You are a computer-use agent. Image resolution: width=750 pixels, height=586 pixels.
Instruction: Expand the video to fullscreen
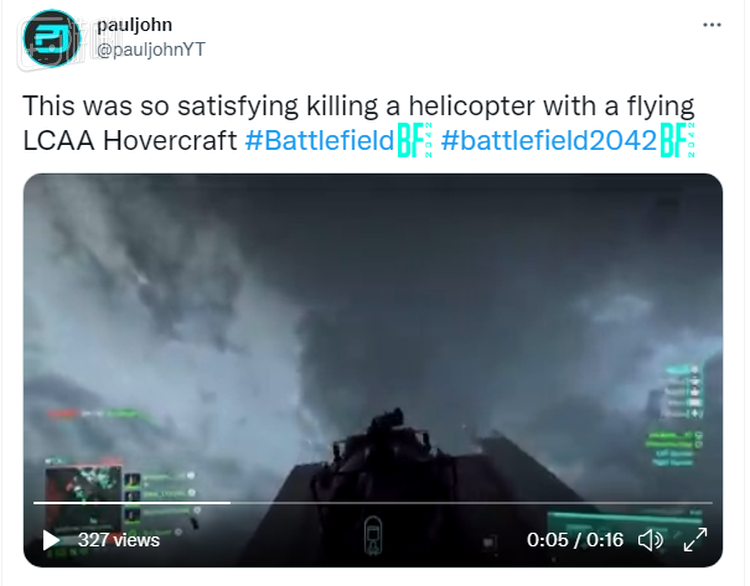click(695, 540)
